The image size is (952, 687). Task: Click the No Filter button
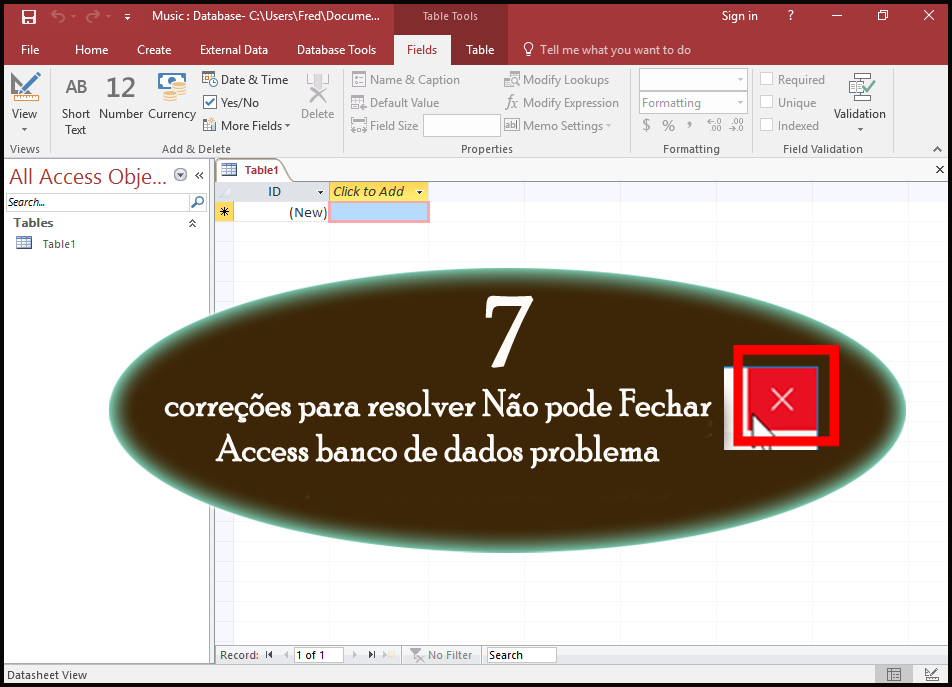(x=441, y=654)
